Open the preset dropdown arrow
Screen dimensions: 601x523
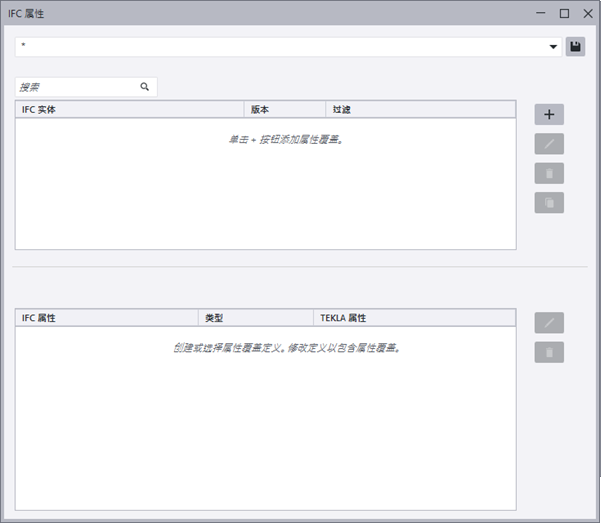tap(553, 47)
